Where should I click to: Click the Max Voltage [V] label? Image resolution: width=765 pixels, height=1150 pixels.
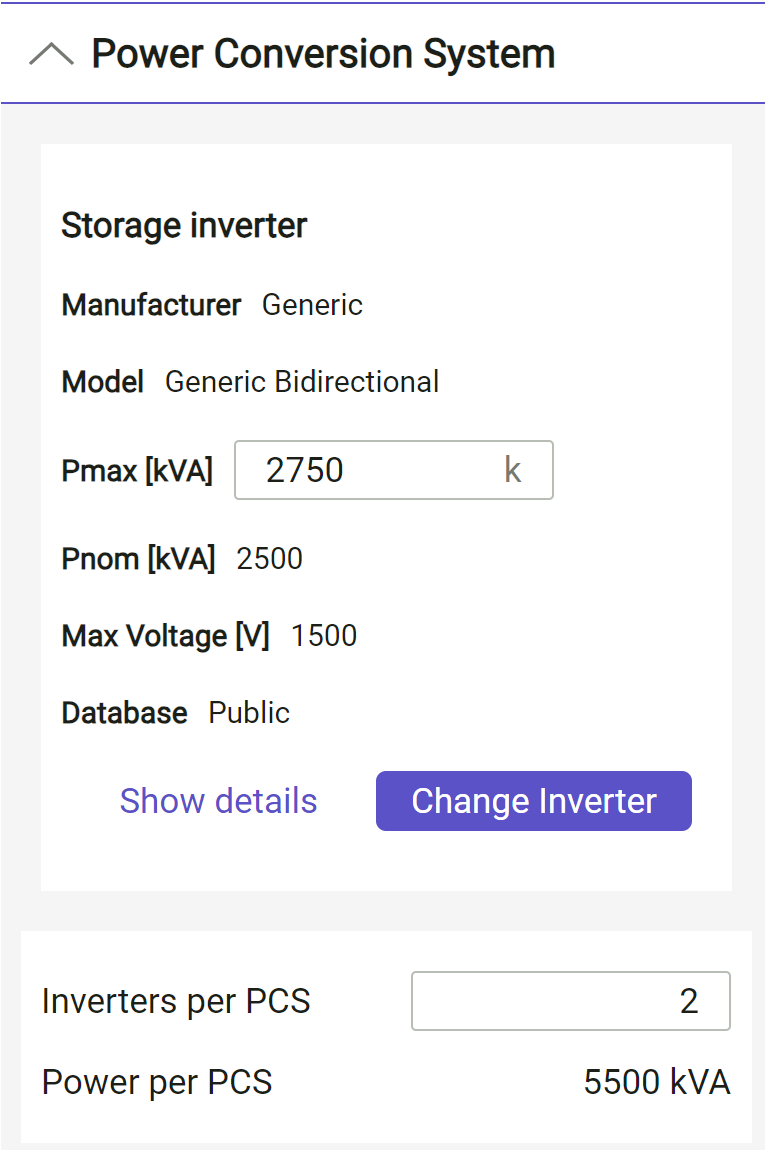[x=165, y=636]
